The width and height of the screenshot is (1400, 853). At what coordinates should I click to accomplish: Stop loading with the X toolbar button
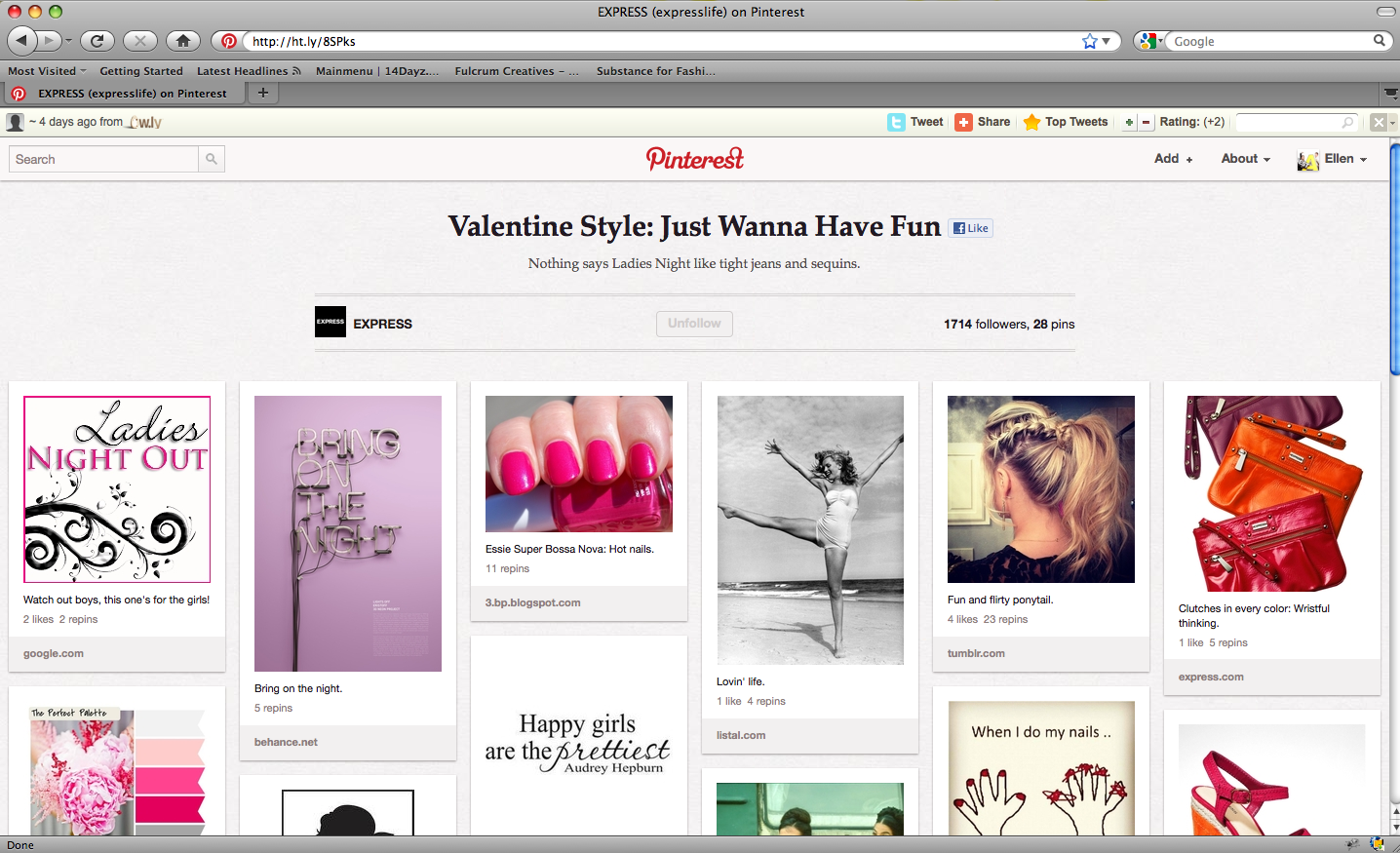[x=139, y=41]
